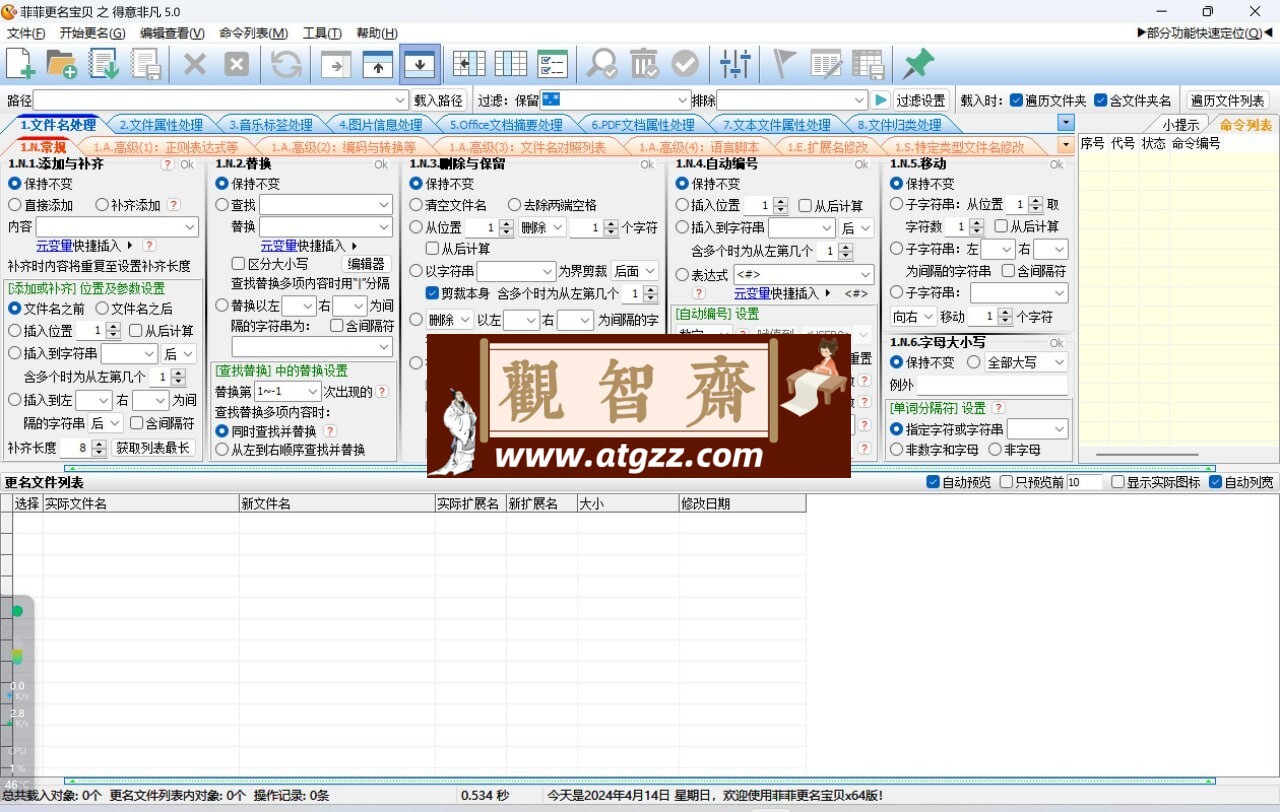Uncheck the 自动列宽 checkbox
The height and width of the screenshot is (812, 1280).
coord(1215,482)
